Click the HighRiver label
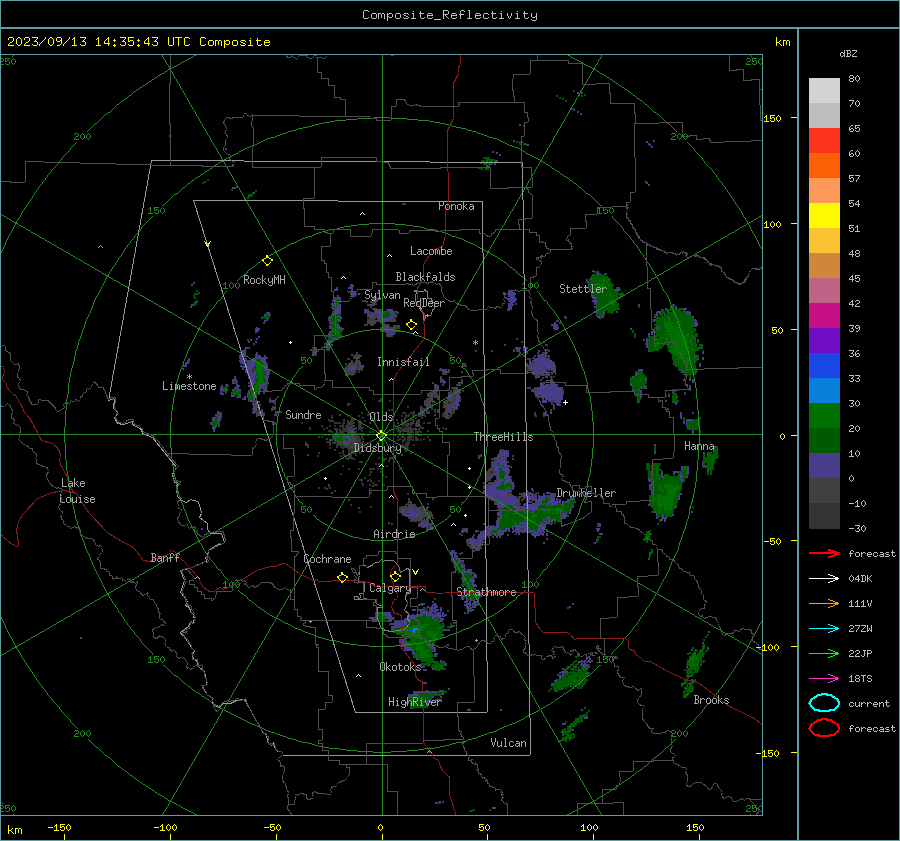Viewport: 900px width, 841px height. tap(415, 702)
